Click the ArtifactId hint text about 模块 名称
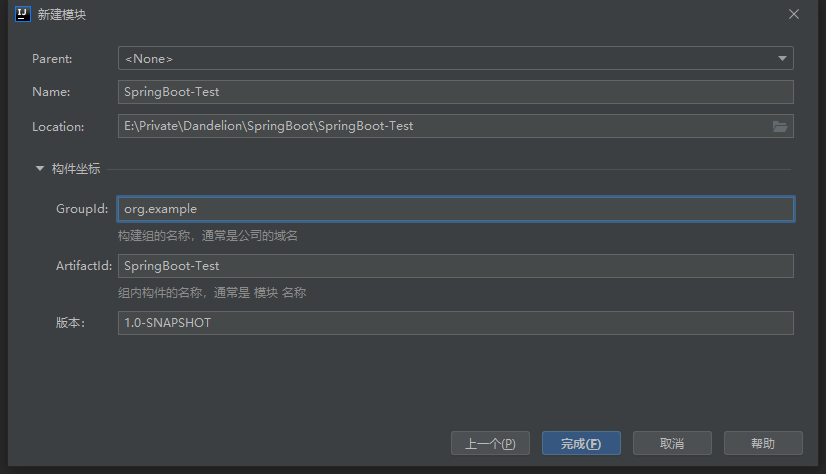 211,293
